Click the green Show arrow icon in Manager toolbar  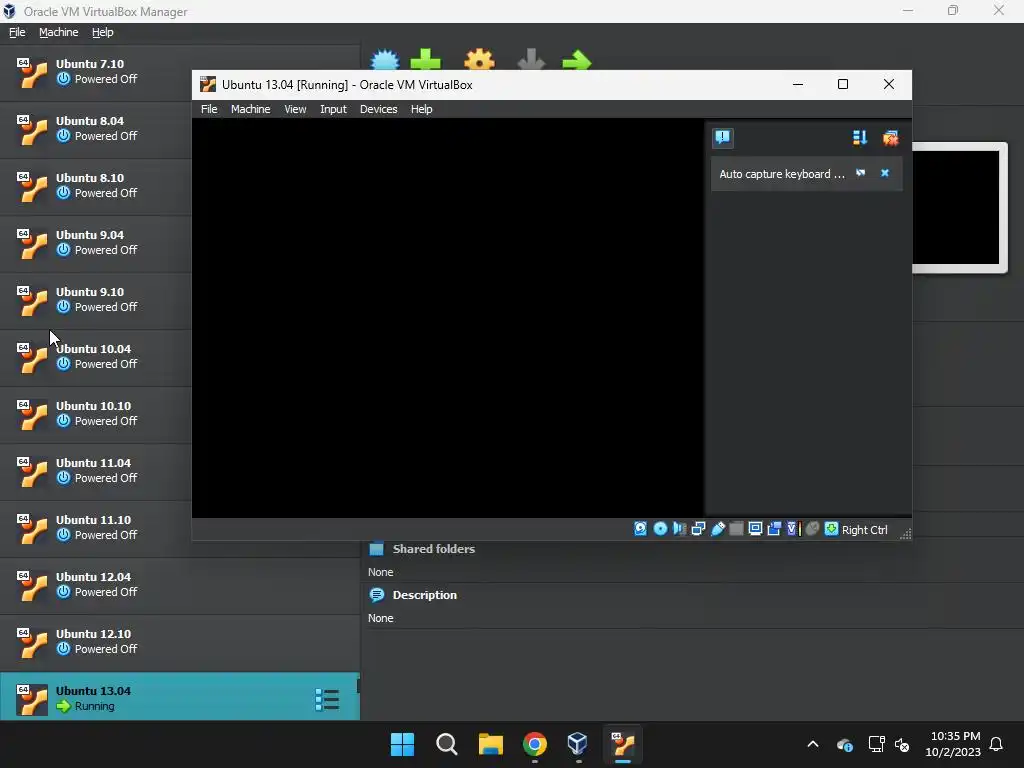click(x=577, y=60)
